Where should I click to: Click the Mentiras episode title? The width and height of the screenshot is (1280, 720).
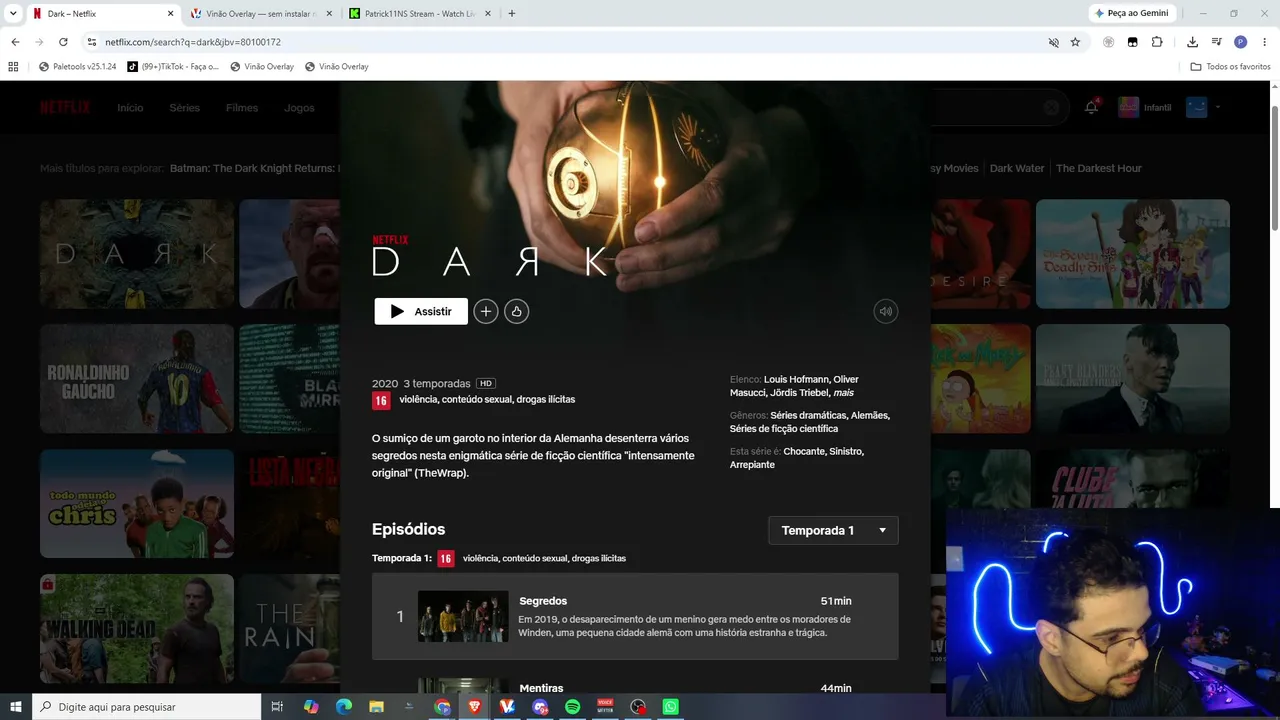541,688
